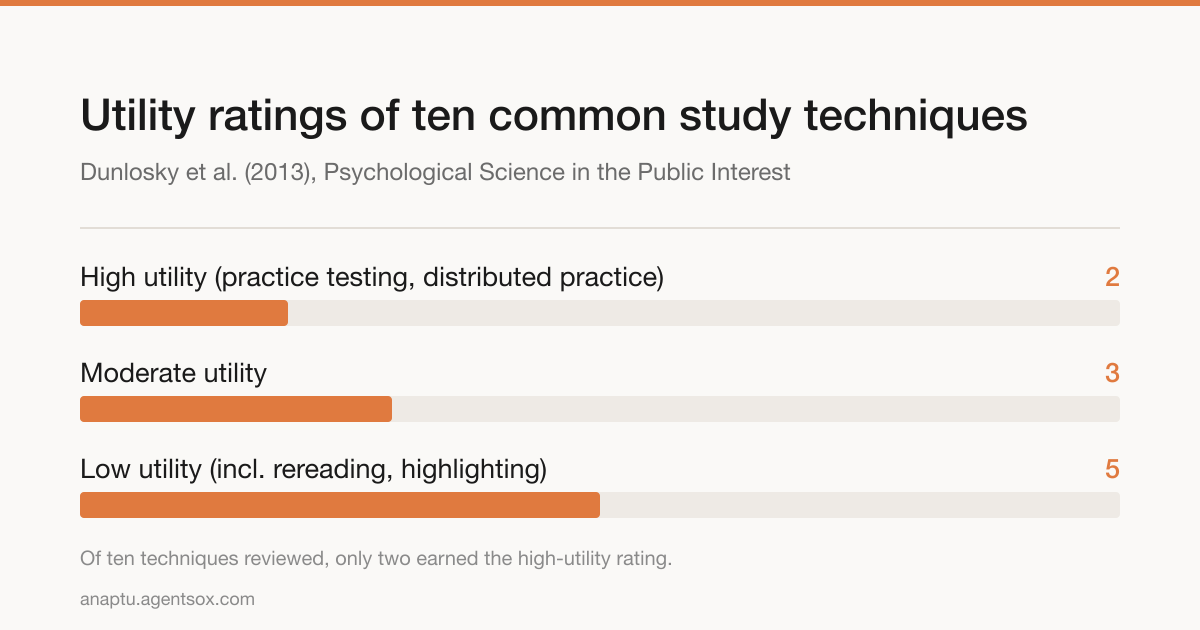Click 'Psychological Science in the Public Interest' journal name
The image size is (1200, 630).
pyautogui.click(x=557, y=172)
